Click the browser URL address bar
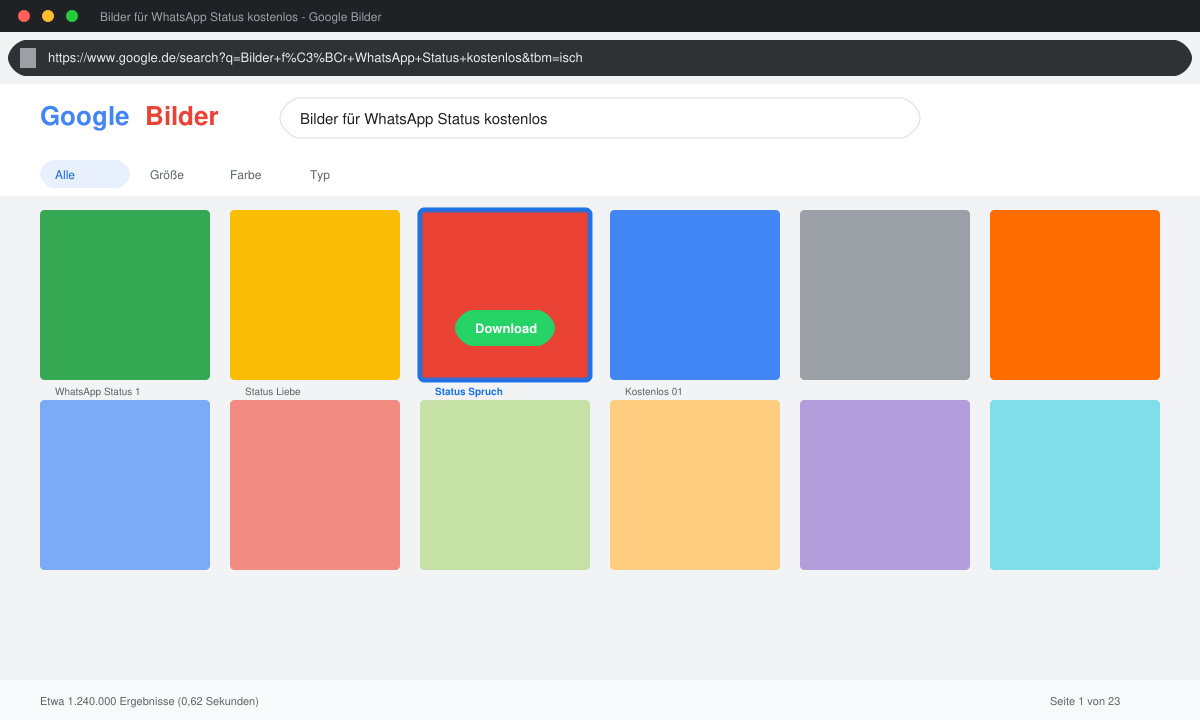The width and height of the screenshot is (1200, 720). [x=600, y=58]
